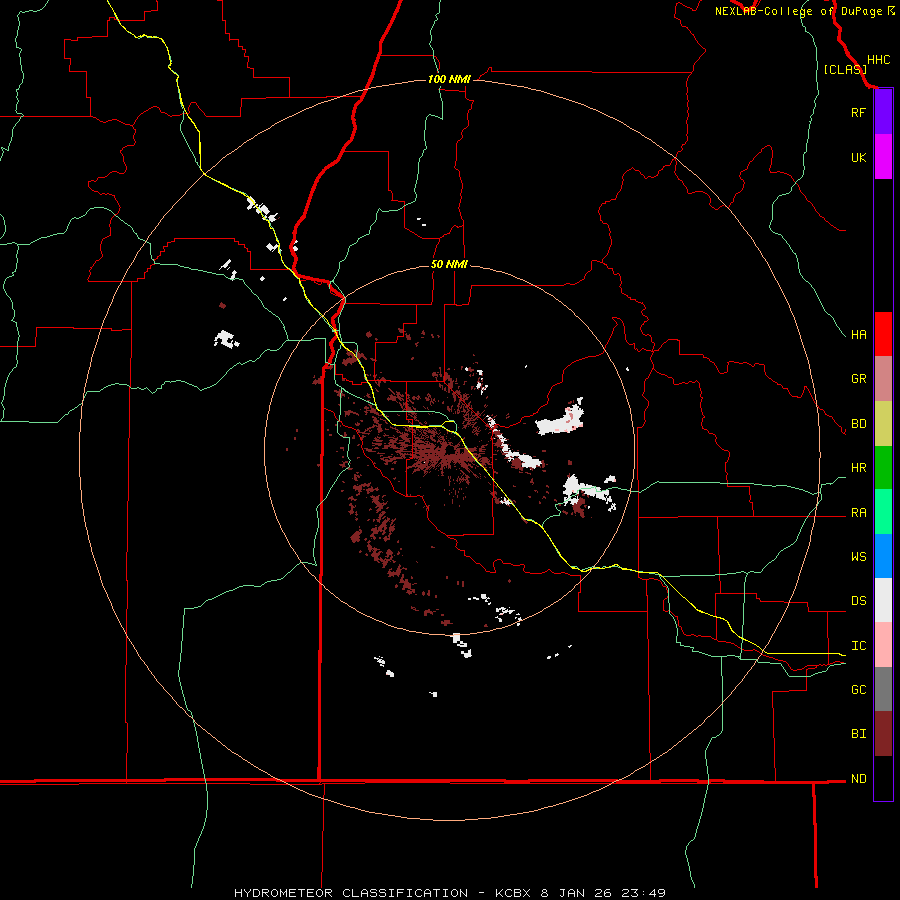The image size is (900, 900).
Task: Click the NEXLAB-College of DuPage text
Action: 800,11
